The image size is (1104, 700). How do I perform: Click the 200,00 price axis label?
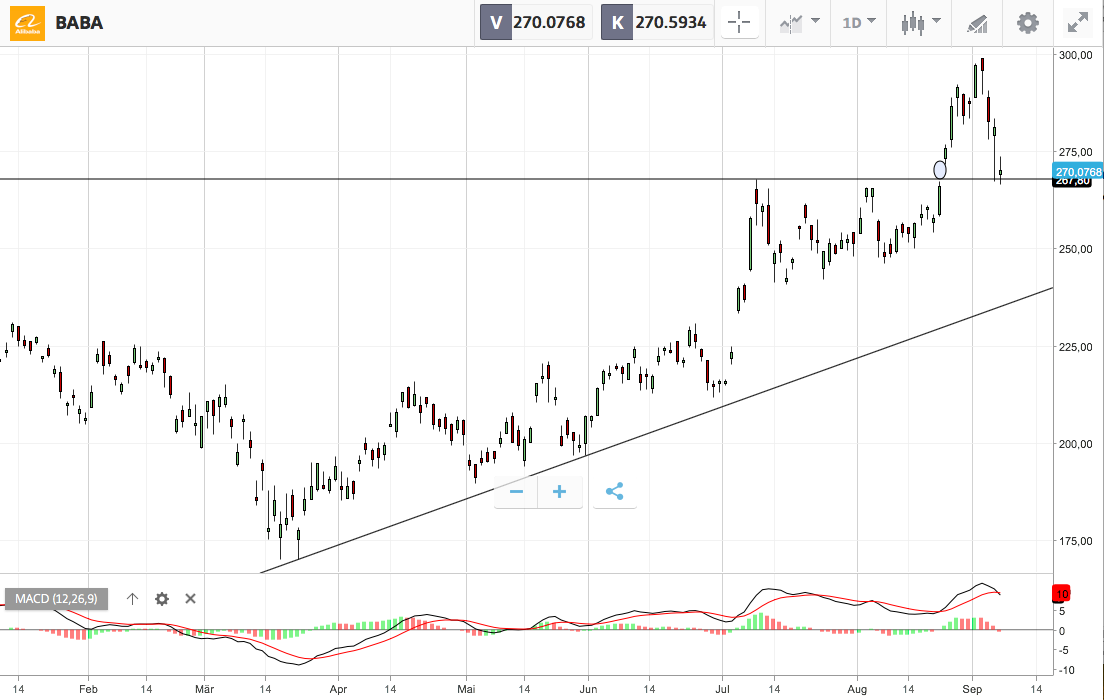pyautogui.click(x=1076, y=444)
